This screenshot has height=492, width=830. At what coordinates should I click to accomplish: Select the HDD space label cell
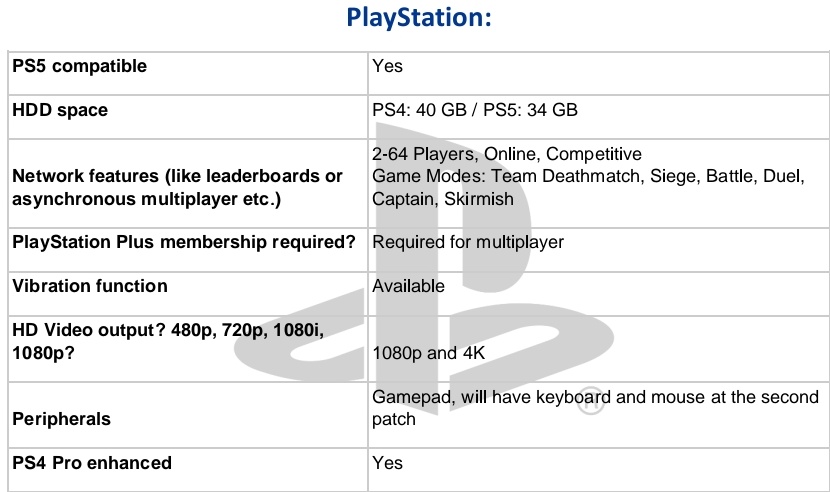point(60,110)
